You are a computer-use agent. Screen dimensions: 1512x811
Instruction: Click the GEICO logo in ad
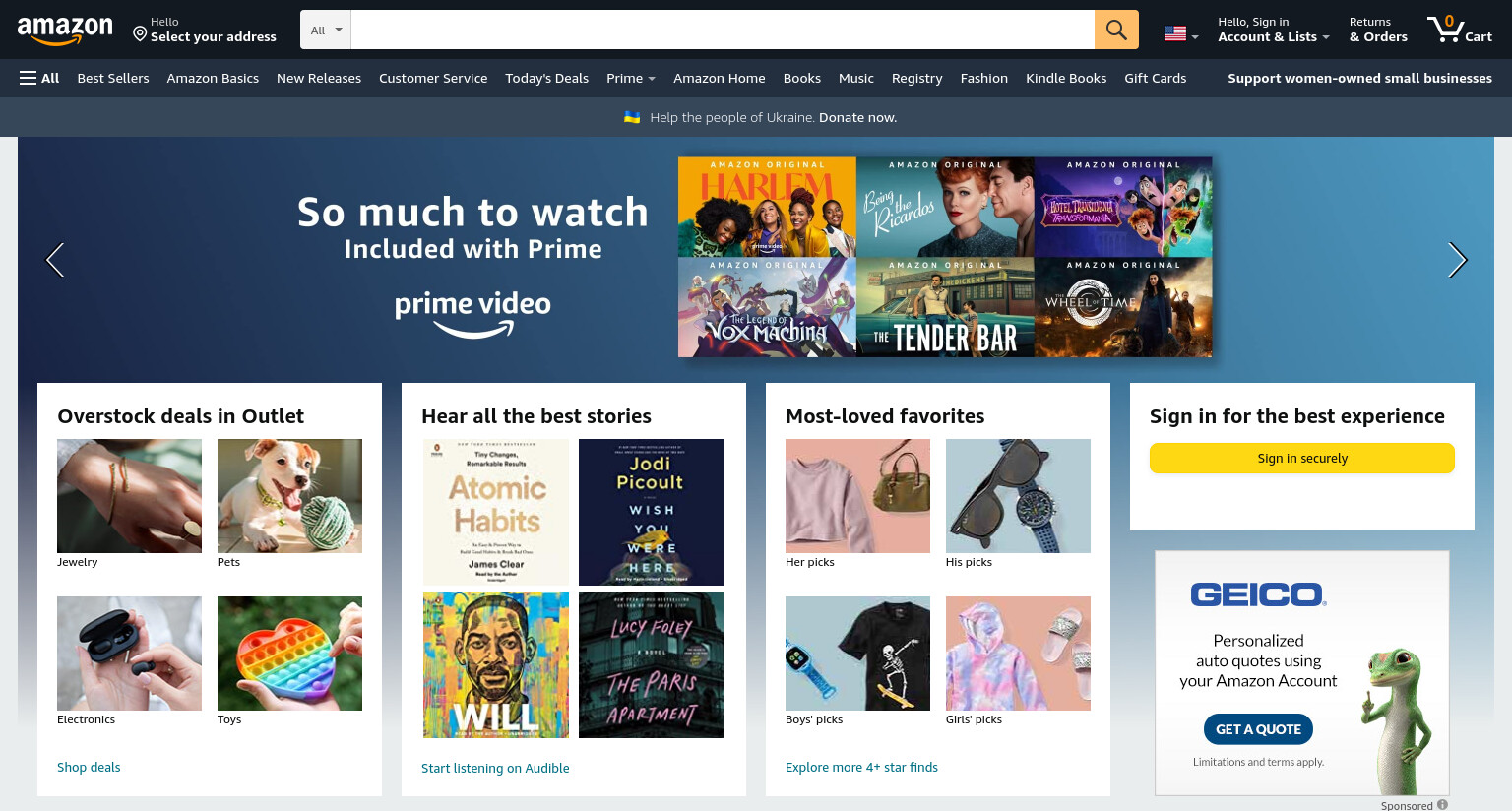coord(1258,594)
